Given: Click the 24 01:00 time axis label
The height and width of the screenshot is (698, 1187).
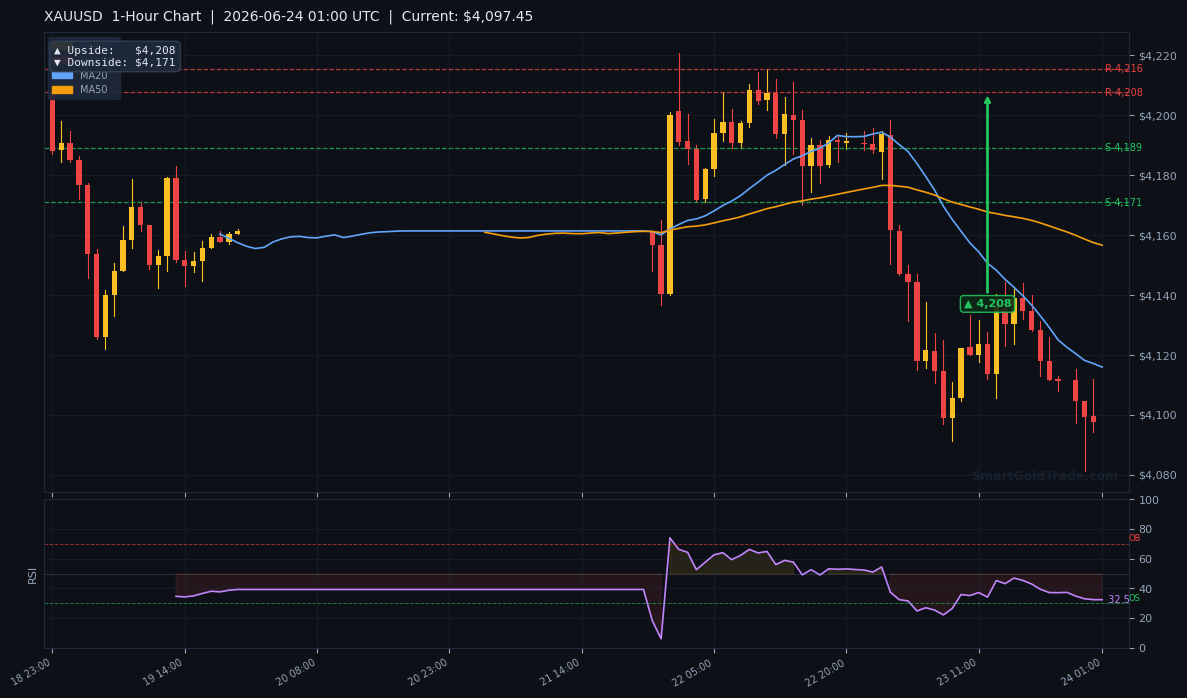Looking at the screenshot, I should click(1082, 670).
